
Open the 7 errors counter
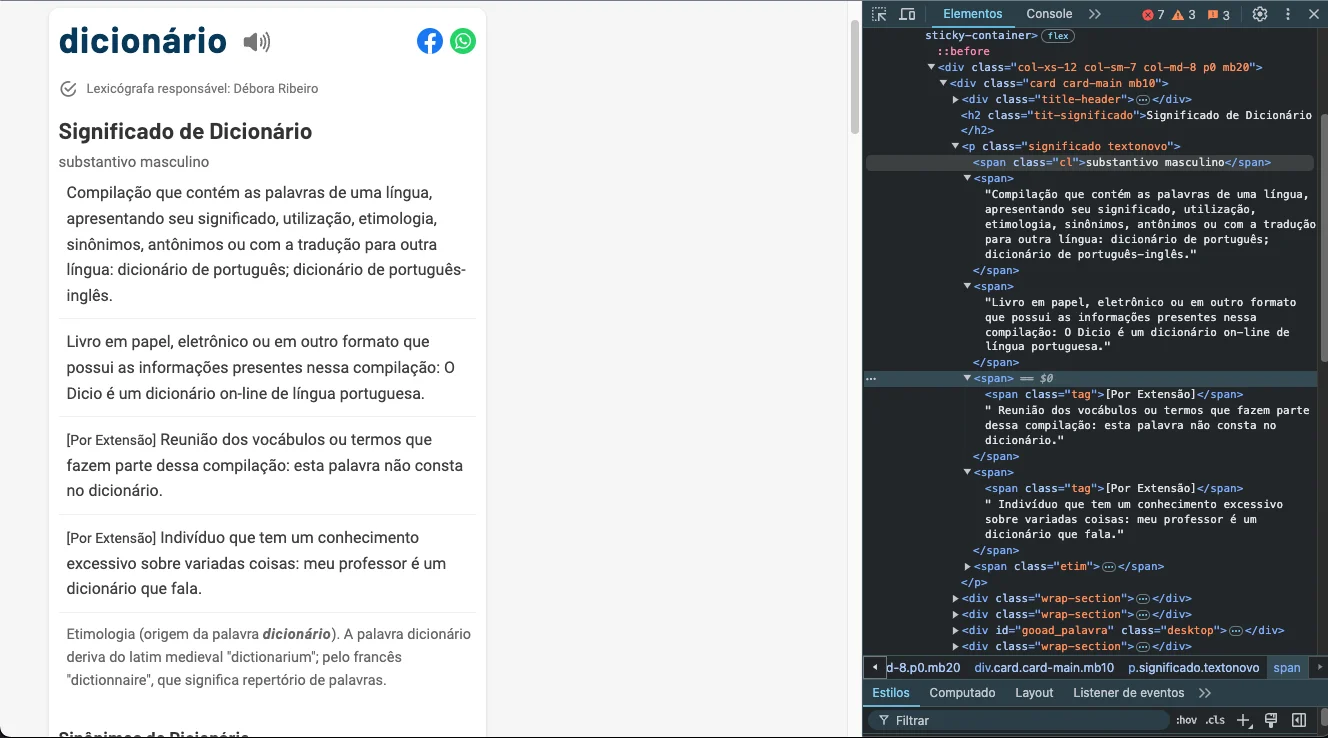point(1154,15)
